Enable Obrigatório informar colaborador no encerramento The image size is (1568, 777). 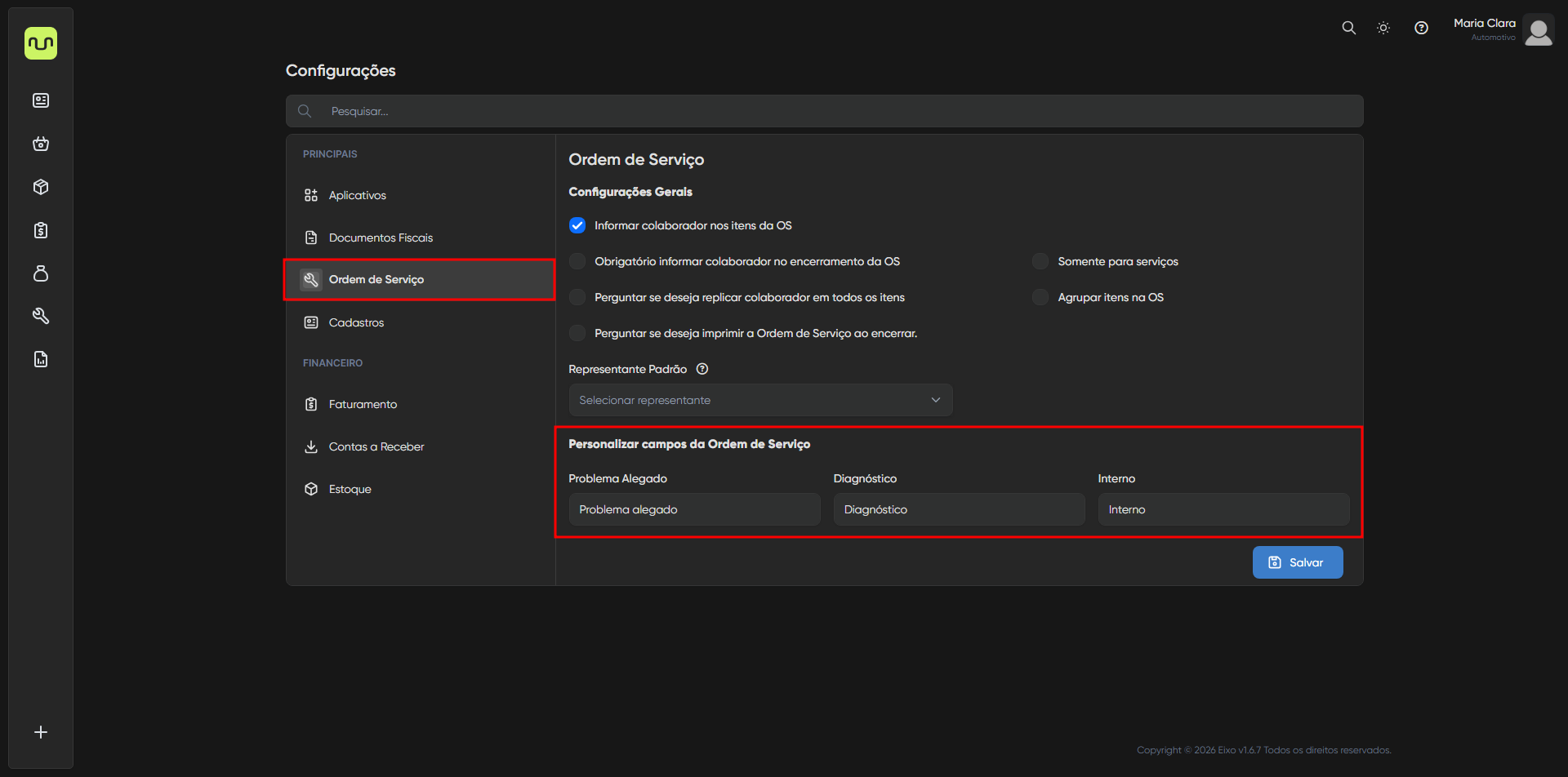(577, 261)
